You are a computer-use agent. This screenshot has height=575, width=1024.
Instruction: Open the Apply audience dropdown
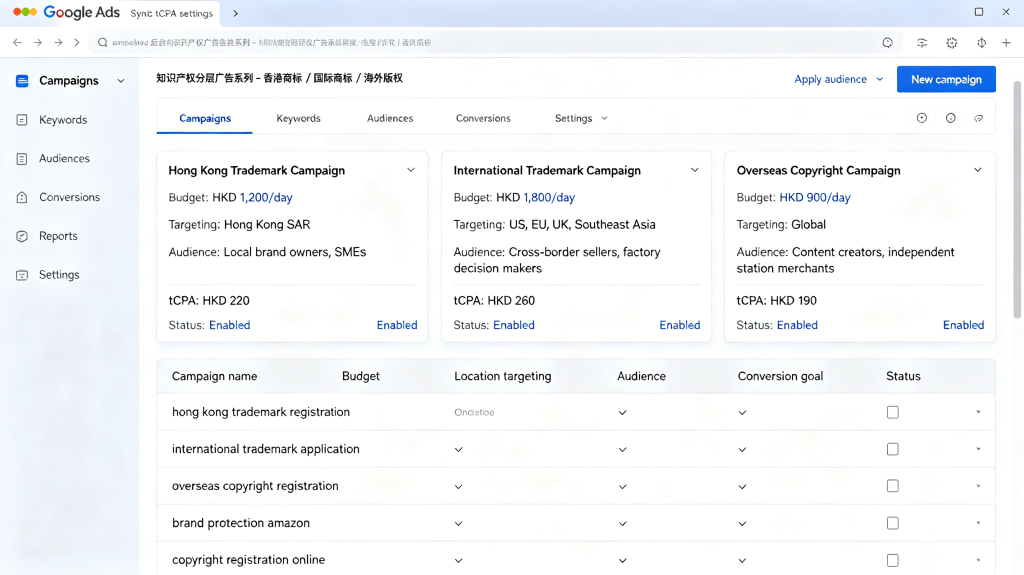click(x=839, y=79)
